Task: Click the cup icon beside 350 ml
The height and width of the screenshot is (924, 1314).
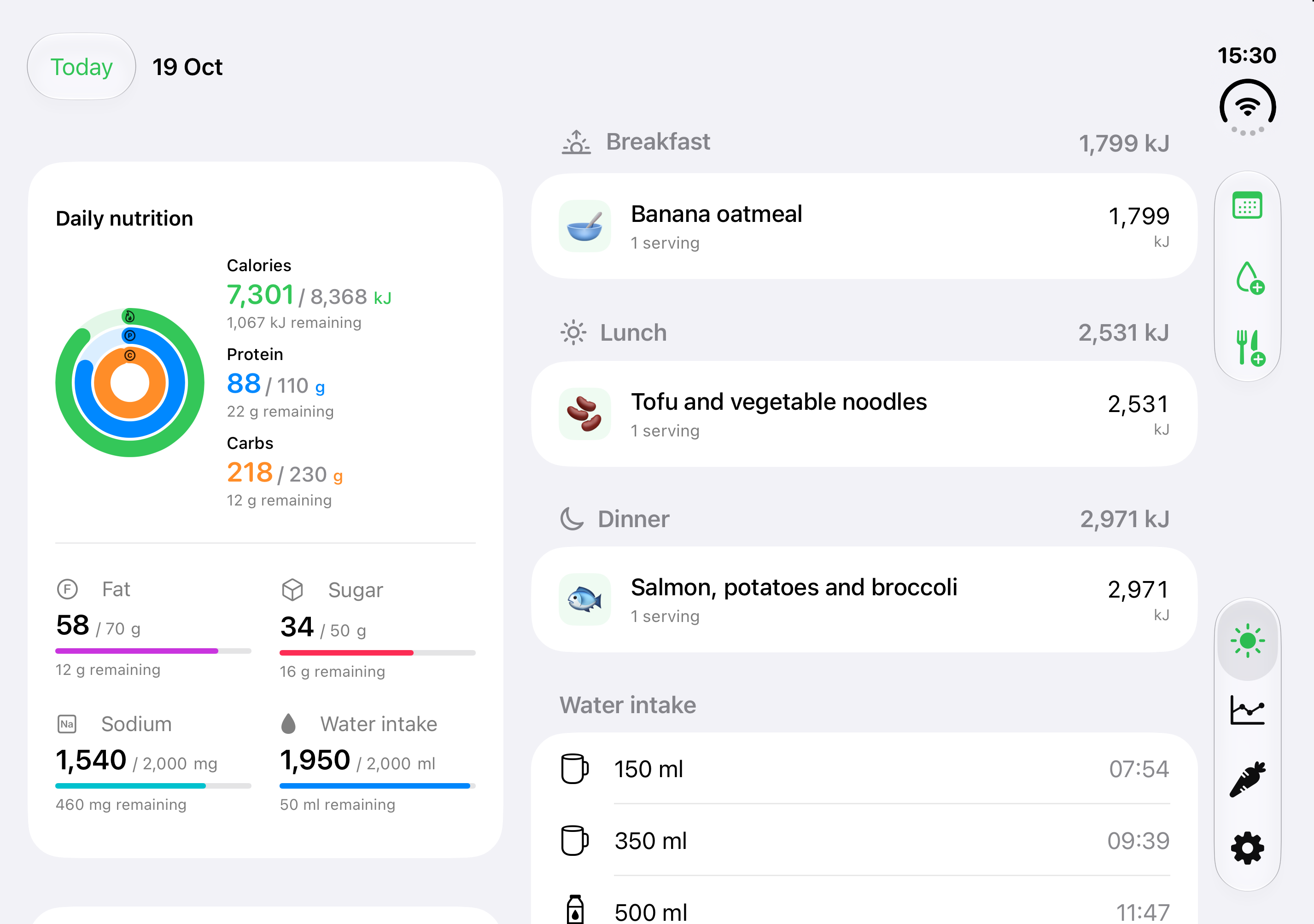Action: 575,840
